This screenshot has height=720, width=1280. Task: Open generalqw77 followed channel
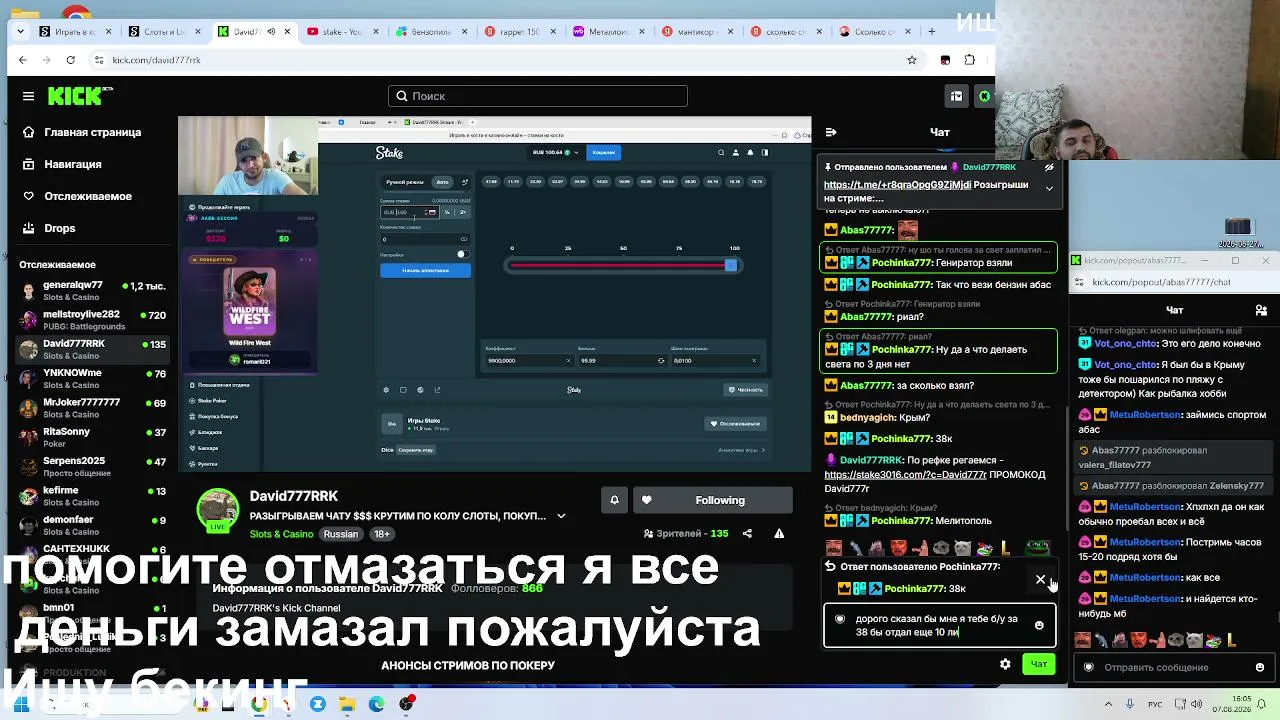click(x=92, y=291)
